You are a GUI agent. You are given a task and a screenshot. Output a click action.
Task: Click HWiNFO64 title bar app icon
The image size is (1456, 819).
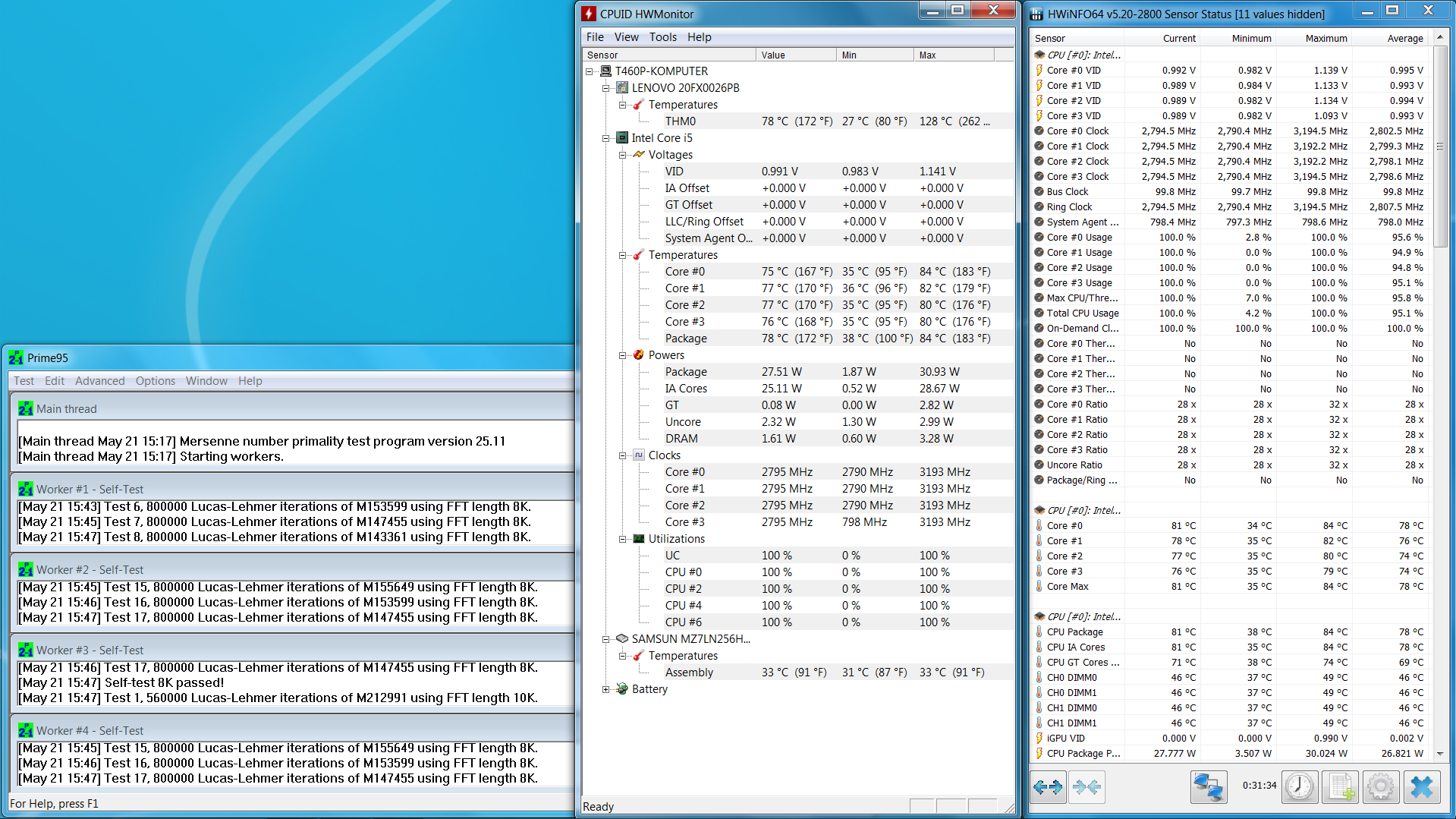[1036, 14]
